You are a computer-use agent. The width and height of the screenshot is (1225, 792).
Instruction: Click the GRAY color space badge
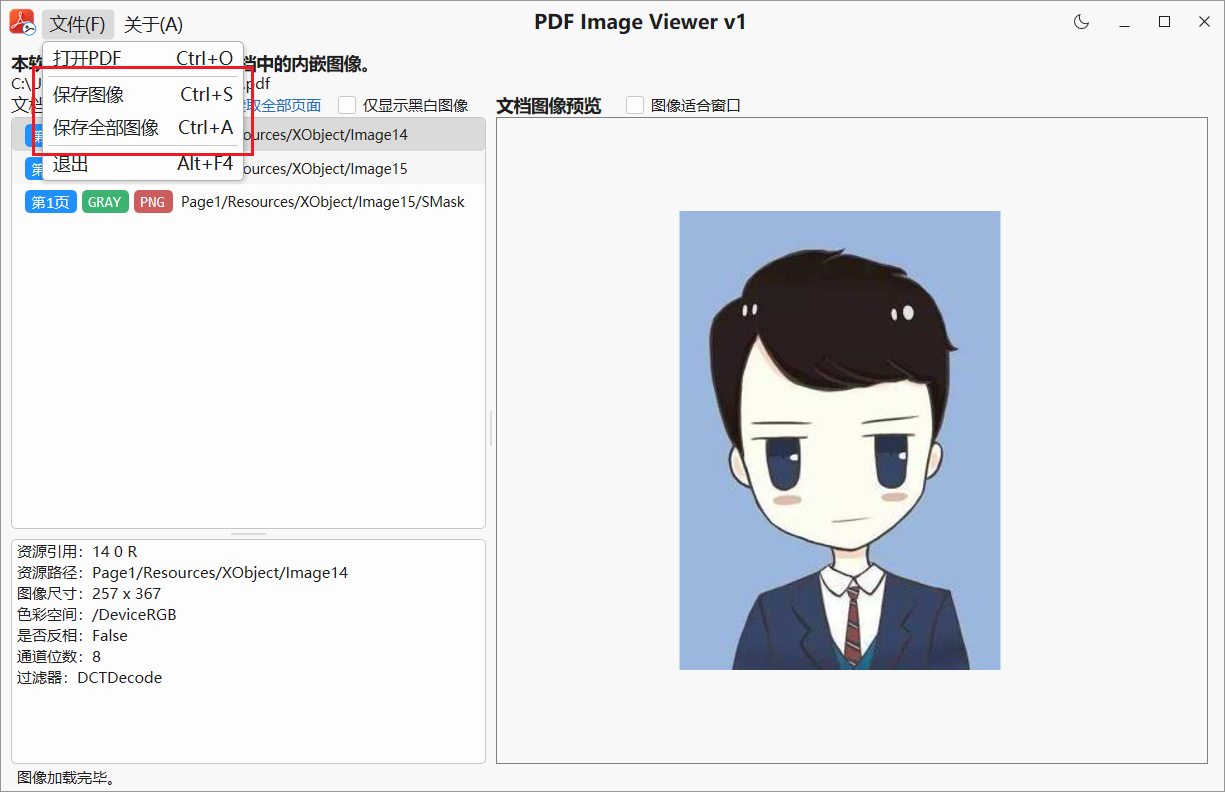click(105, 202)
